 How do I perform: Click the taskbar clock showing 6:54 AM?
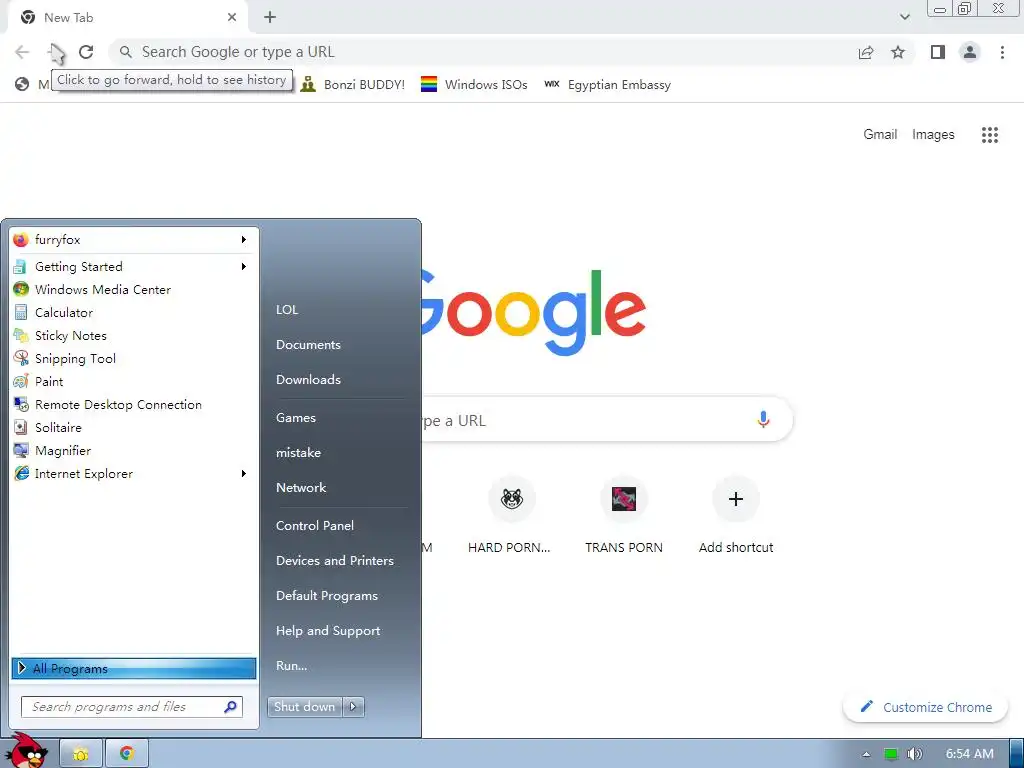coord(970,754)
